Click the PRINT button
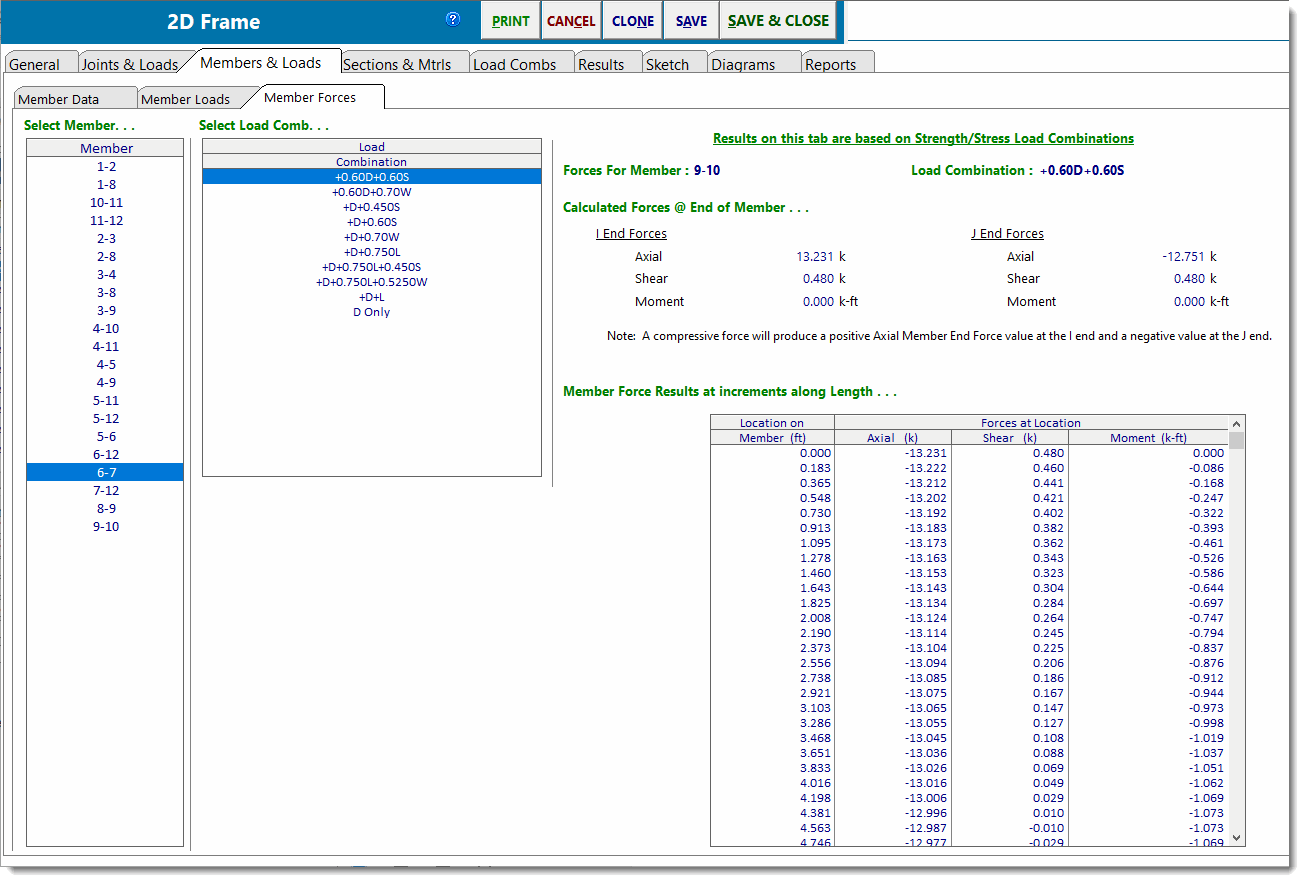This screenshot has width=1304, height=882. [511, 21]
